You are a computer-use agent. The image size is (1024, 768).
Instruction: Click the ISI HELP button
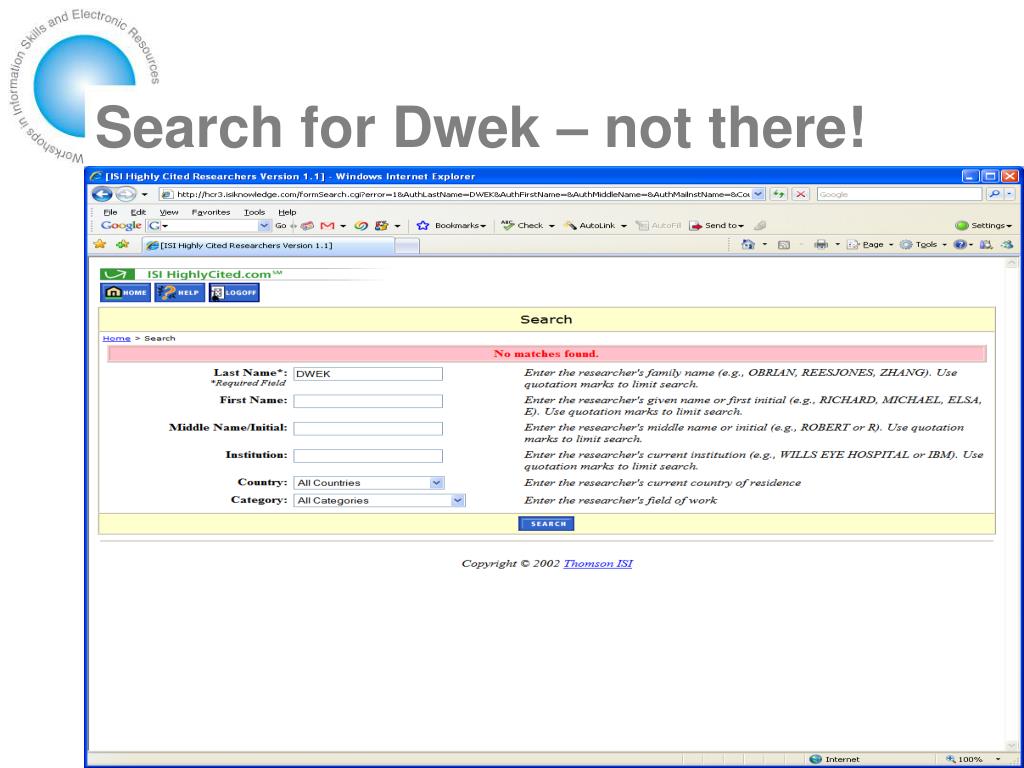tap(180, 293)
